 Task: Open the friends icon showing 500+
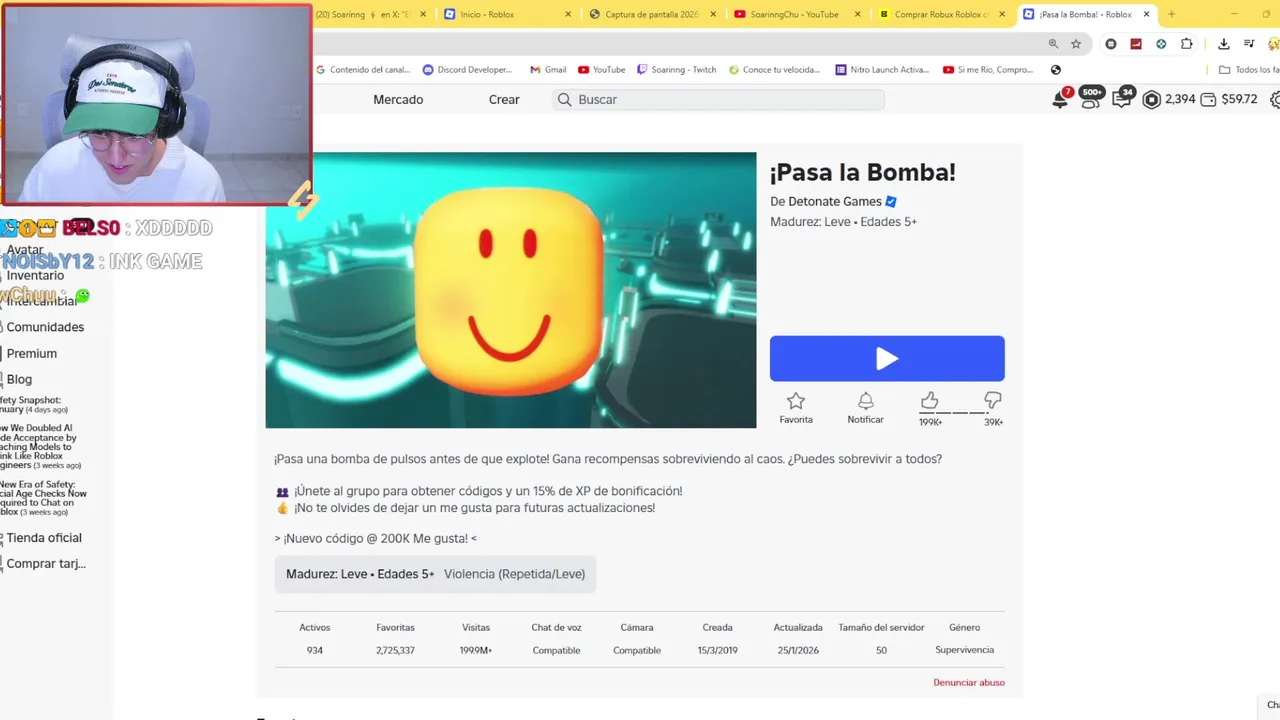(x=1092, y=98)
